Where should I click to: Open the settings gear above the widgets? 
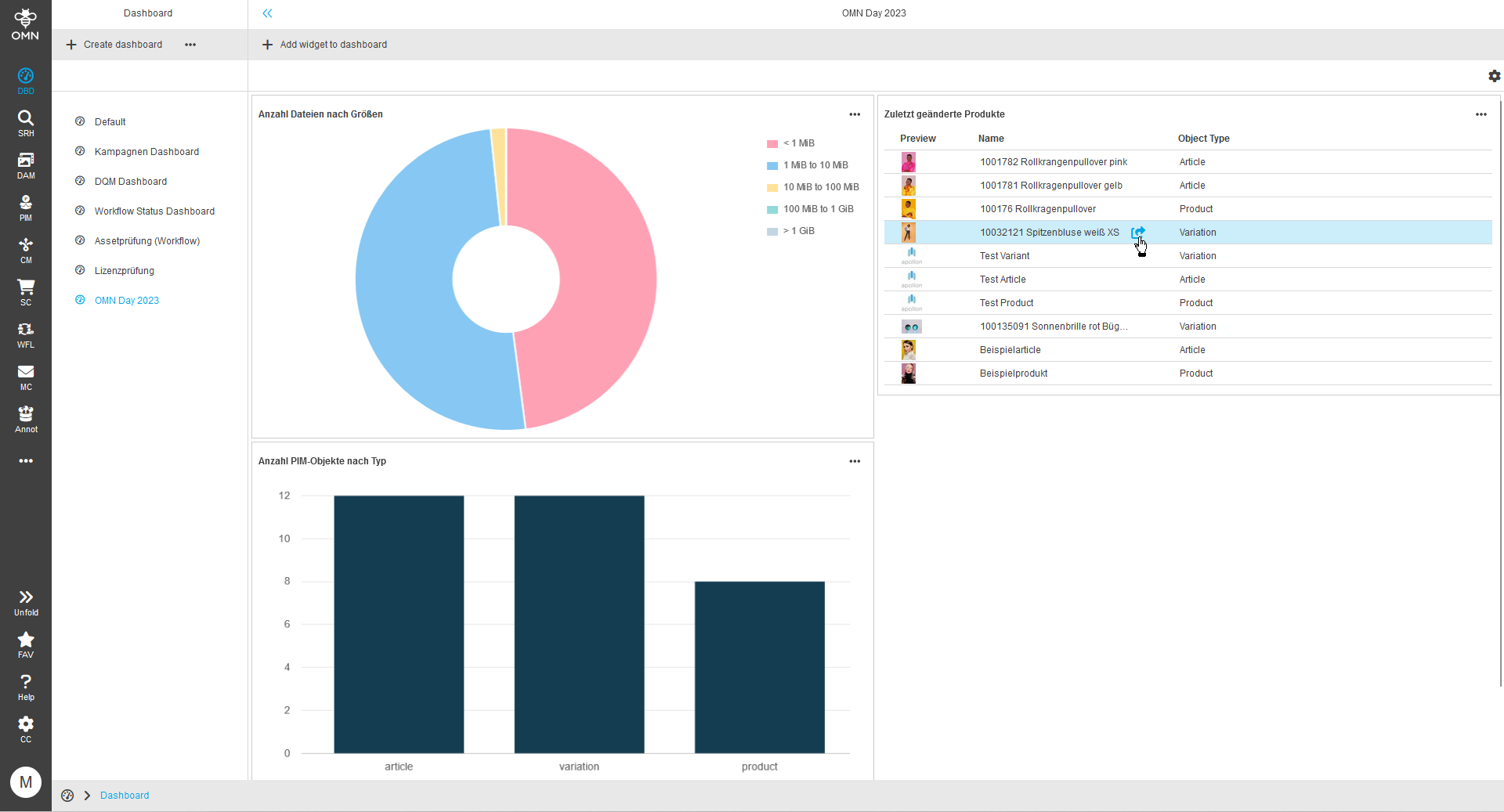[x=1495, y=76]
